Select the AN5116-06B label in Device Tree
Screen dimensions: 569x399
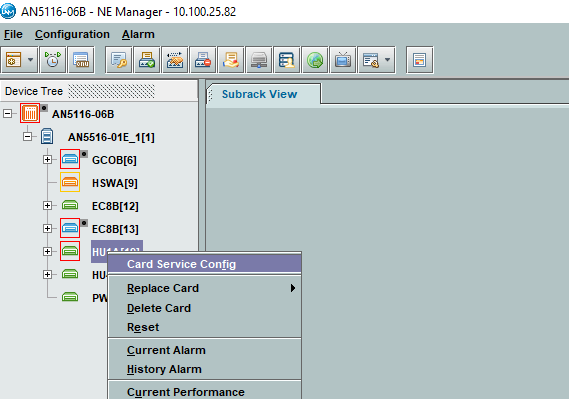coord(83,114)
